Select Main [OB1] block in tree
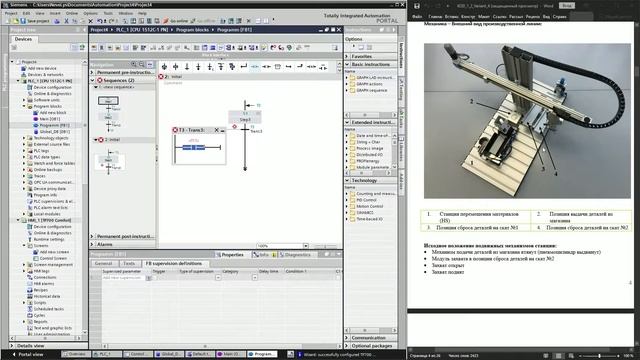 [49, 119]
